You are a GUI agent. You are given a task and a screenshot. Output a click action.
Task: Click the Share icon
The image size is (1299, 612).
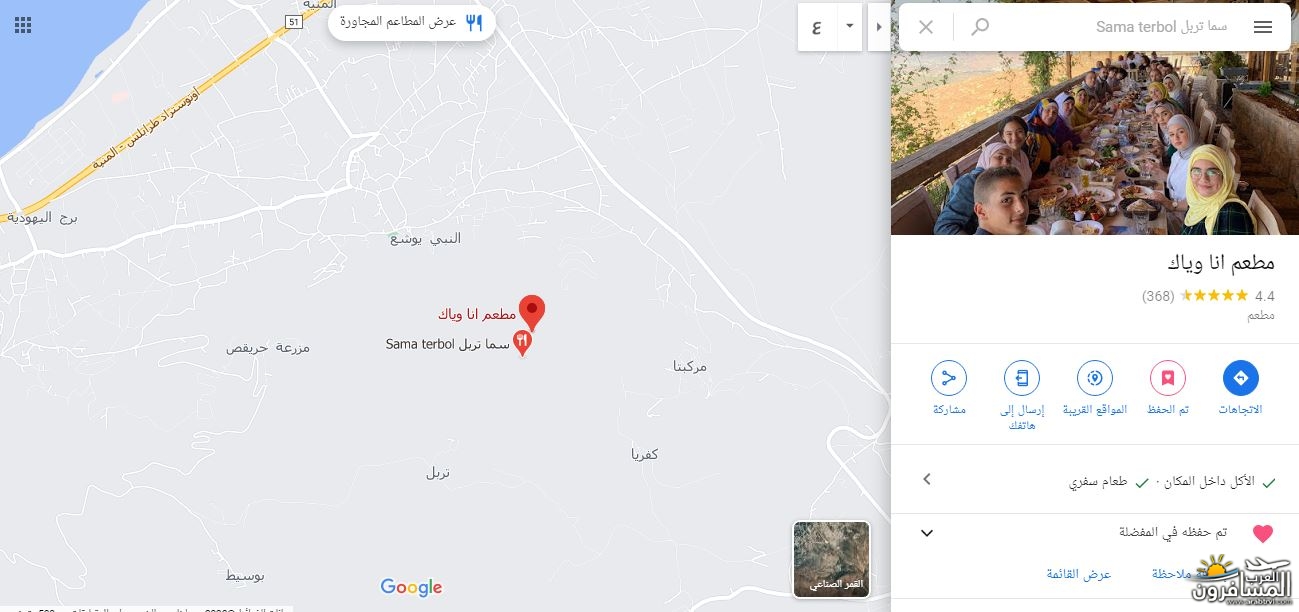pos(949,378)
